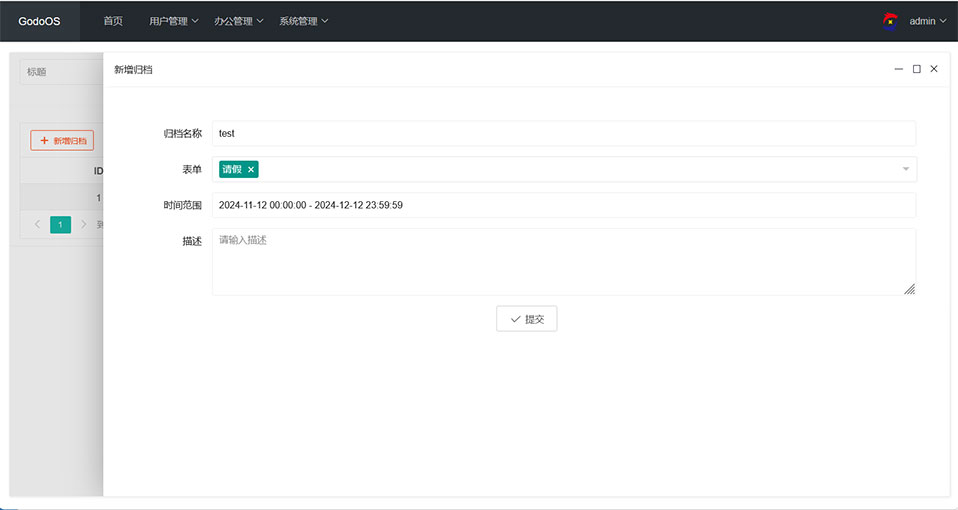Click the 请假 tag label
Image resolution: width=958 pixels, height=510 pixels.
232,169
